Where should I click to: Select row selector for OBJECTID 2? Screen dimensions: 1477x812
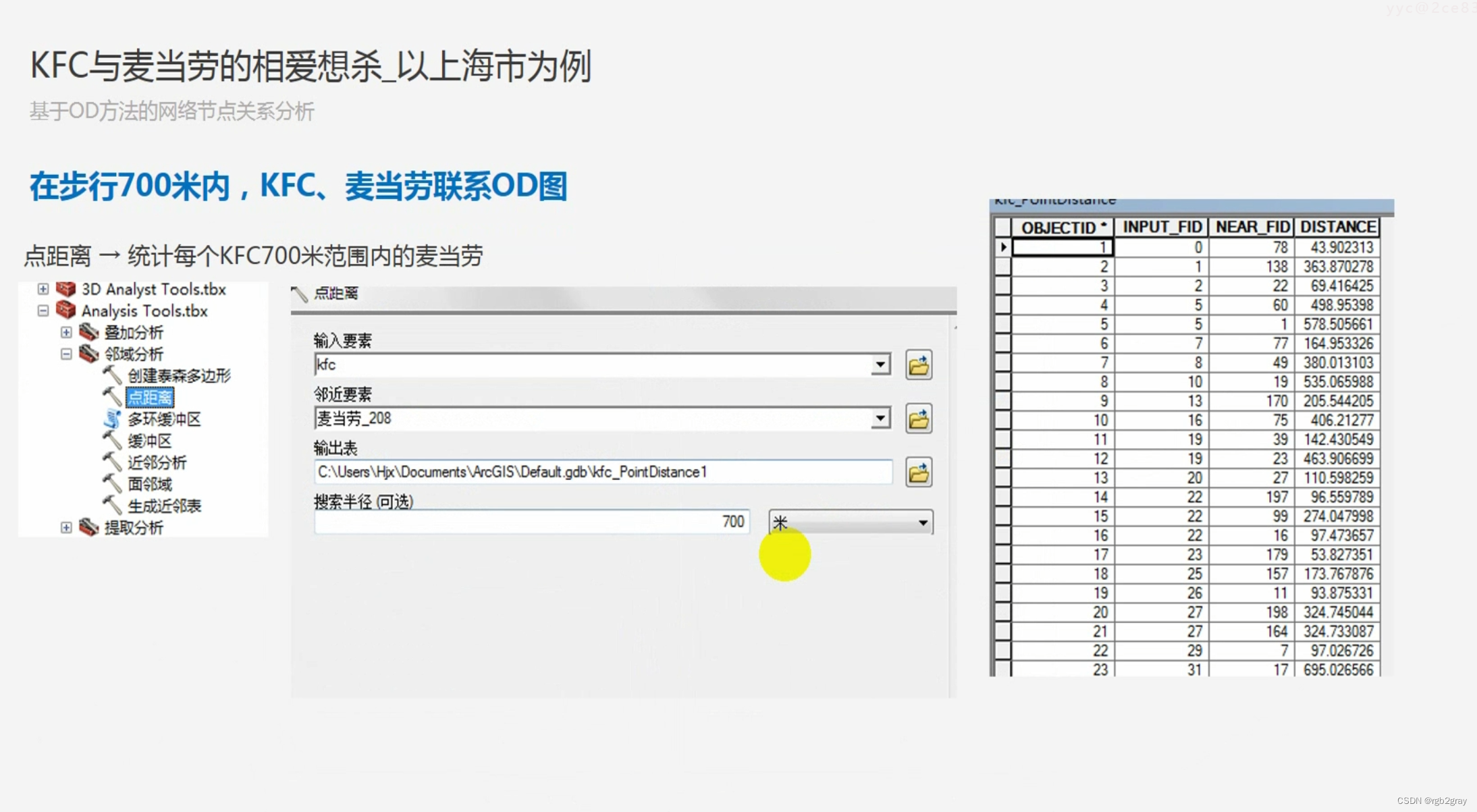click(1002, 267)
